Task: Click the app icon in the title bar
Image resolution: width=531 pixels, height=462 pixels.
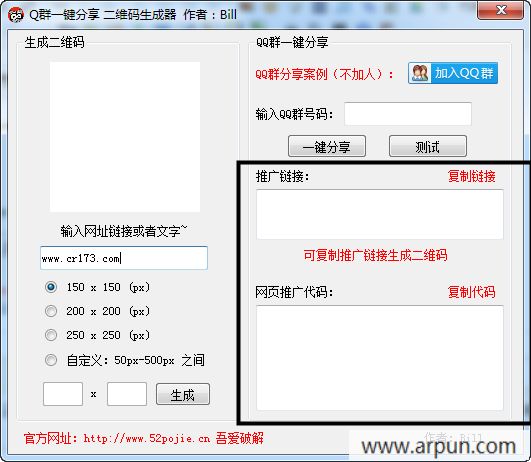Action: pyautogui.click(x=16, y=15)
